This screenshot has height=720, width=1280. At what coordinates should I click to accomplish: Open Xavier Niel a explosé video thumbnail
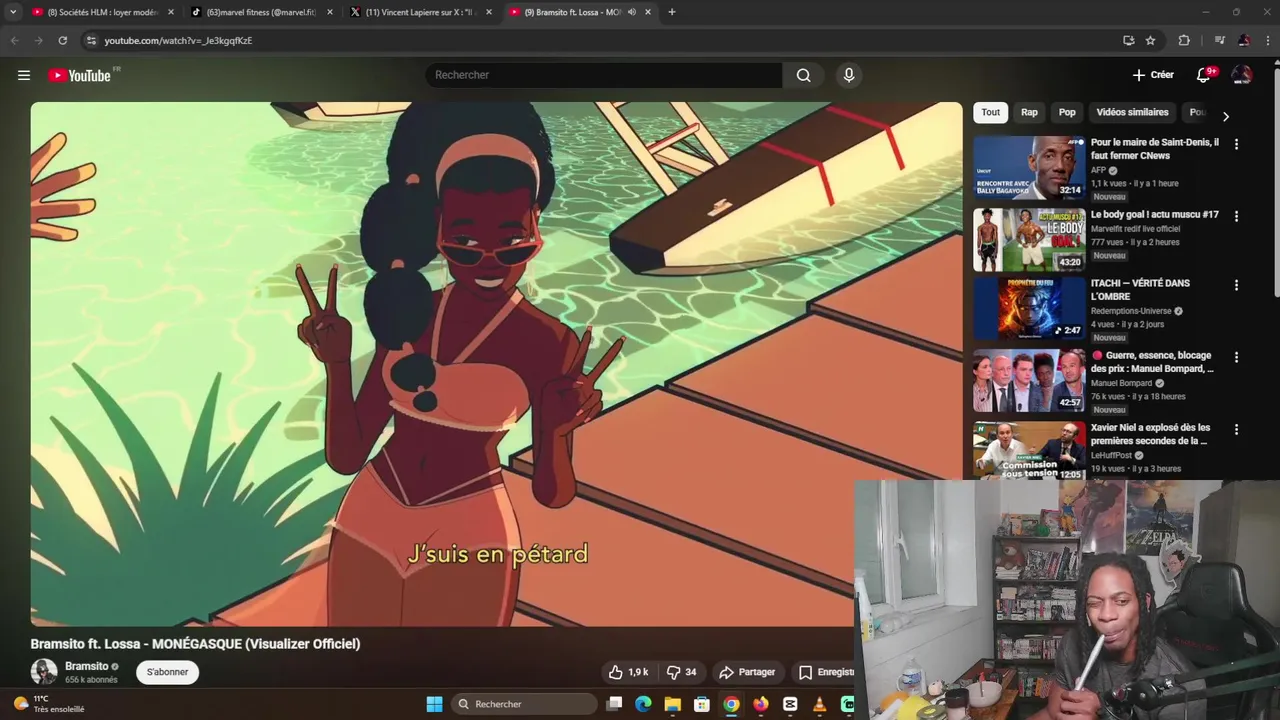coord(1029,450)
